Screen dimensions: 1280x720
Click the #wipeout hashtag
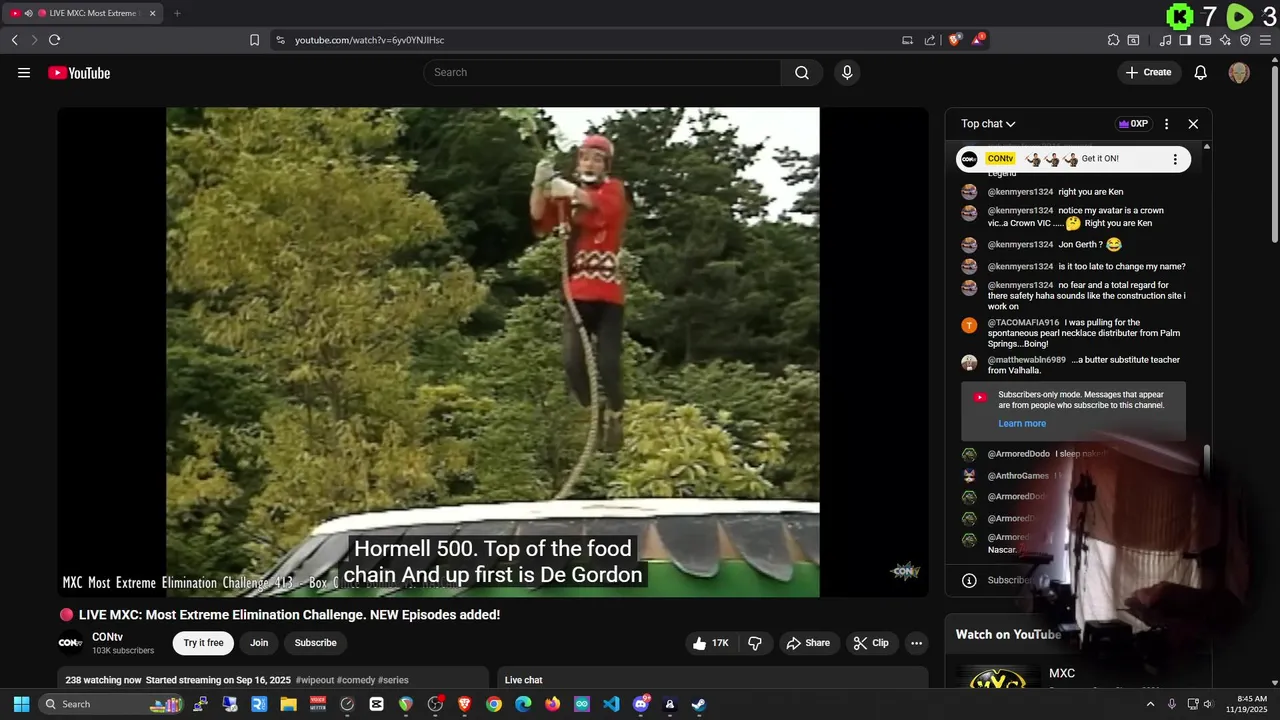[315, 680]
